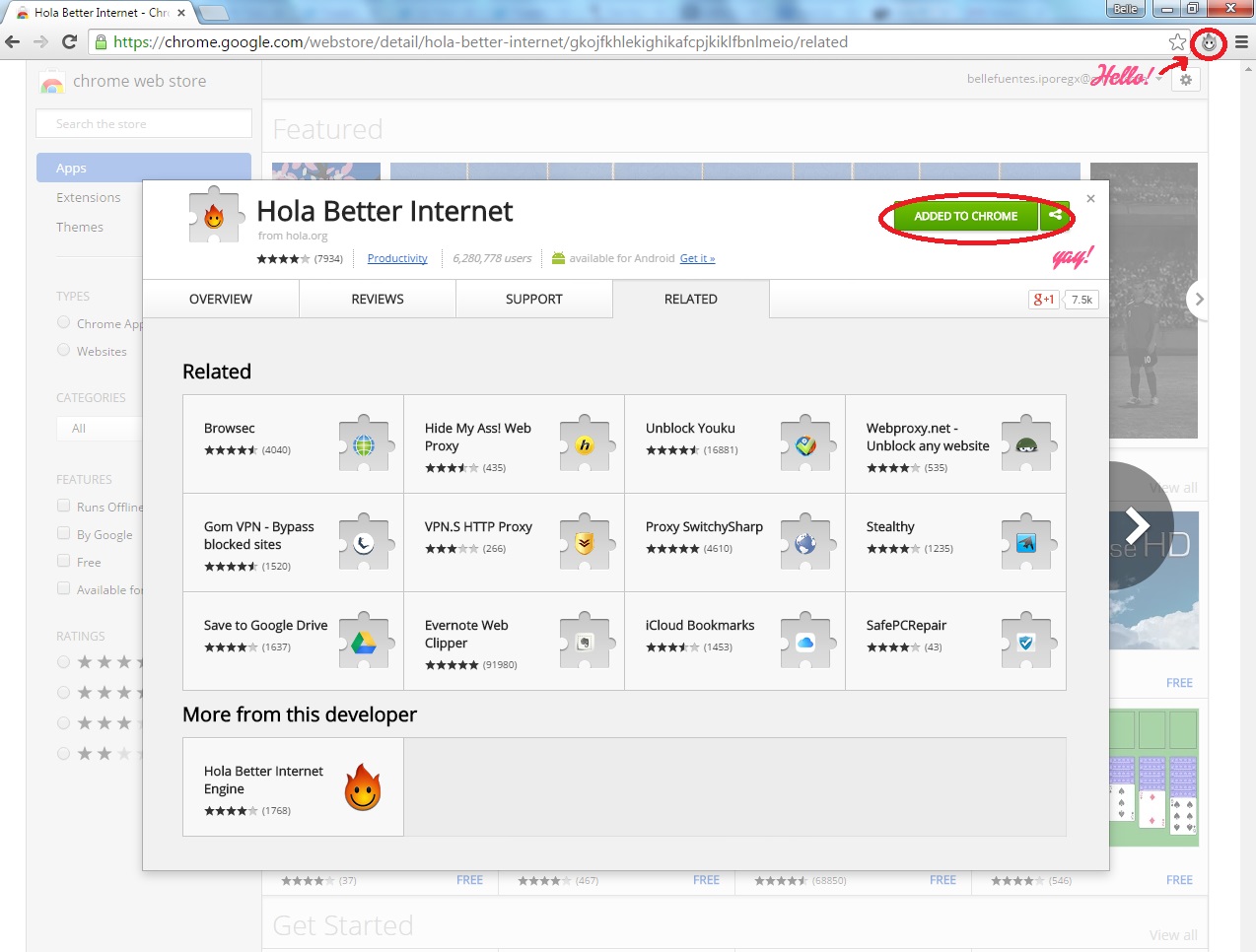Switch to the Reviews tab
Viewport: 1256px width, 952px height.
(x=378, y=300)
